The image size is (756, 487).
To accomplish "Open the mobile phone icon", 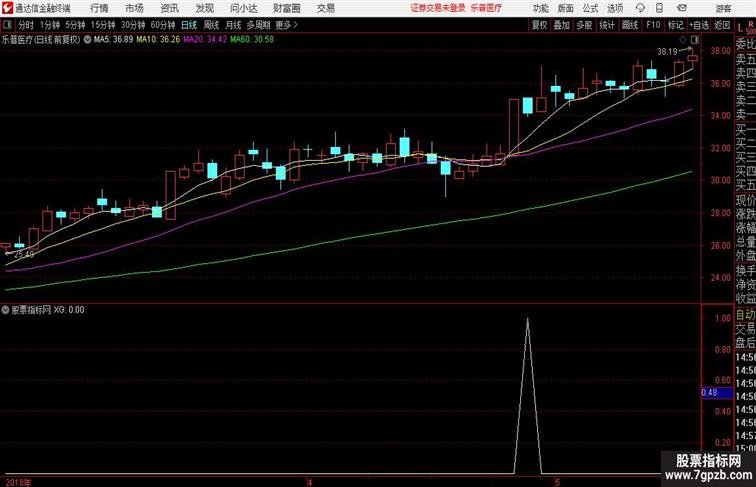I will (659, 8).
